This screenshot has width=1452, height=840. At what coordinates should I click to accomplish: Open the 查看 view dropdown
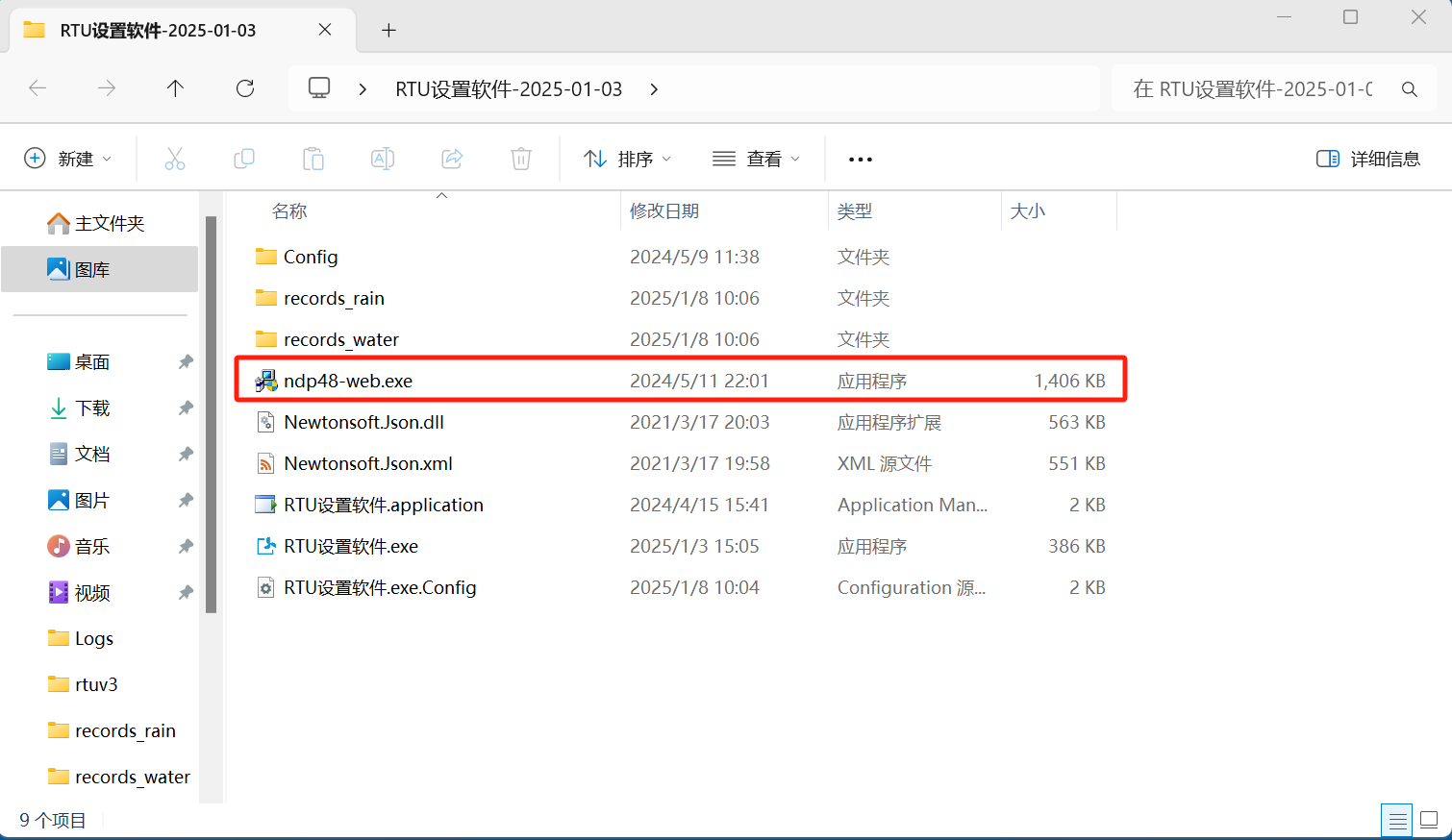756,159
